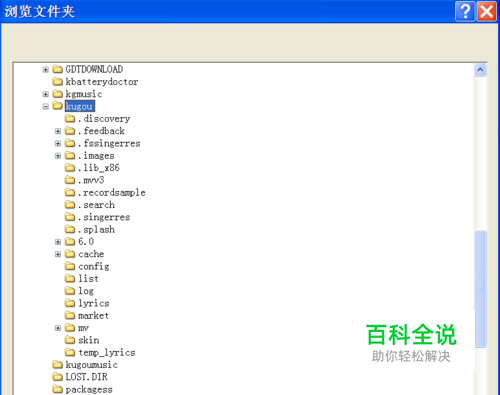Viewport: 500px width, 395px height.
Task: Click the .discovery folder icon
Action: pos(70,118)
